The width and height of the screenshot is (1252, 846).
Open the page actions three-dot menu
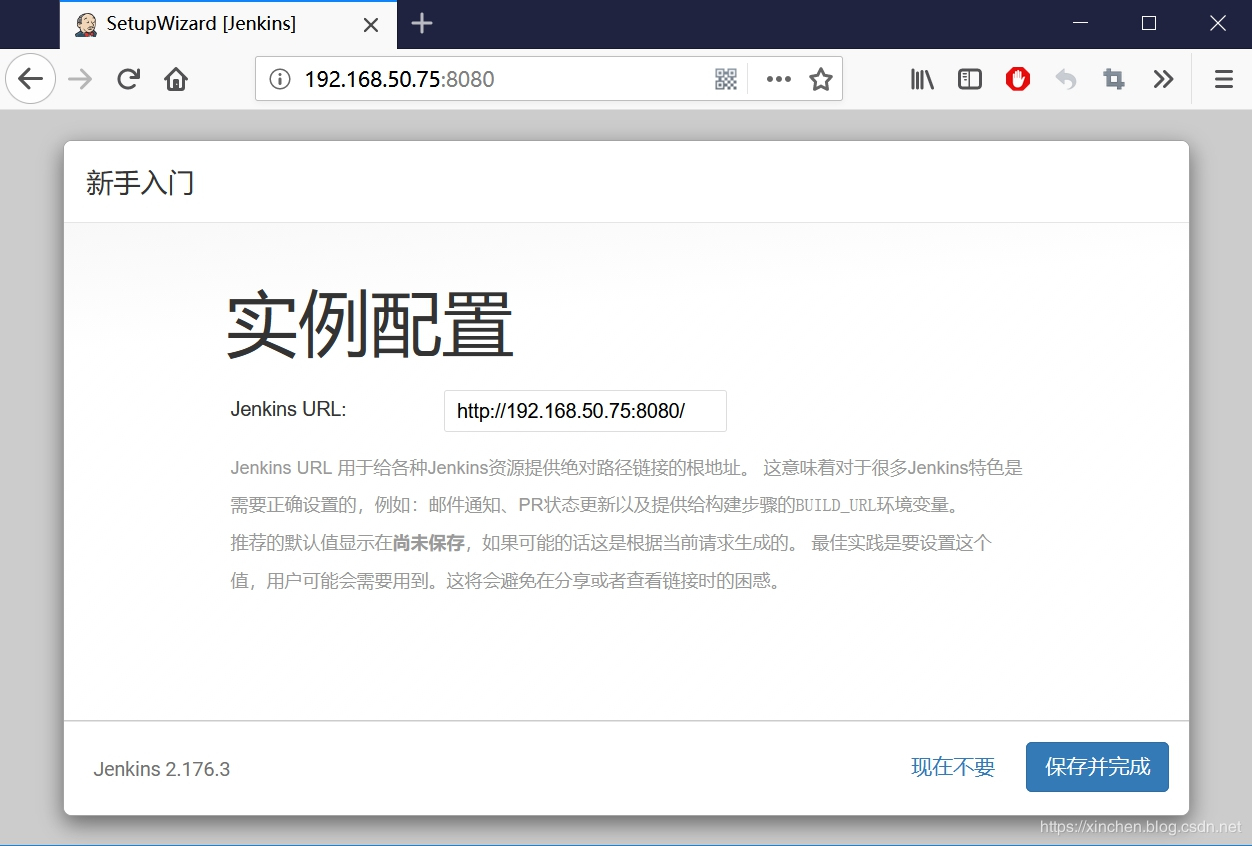[x=778, y=78]
